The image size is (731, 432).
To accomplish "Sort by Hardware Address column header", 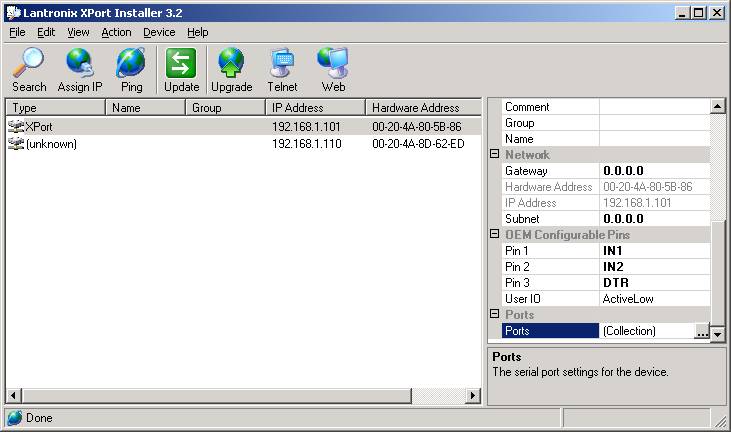I will pyautogui.click(x=423, y=108).
